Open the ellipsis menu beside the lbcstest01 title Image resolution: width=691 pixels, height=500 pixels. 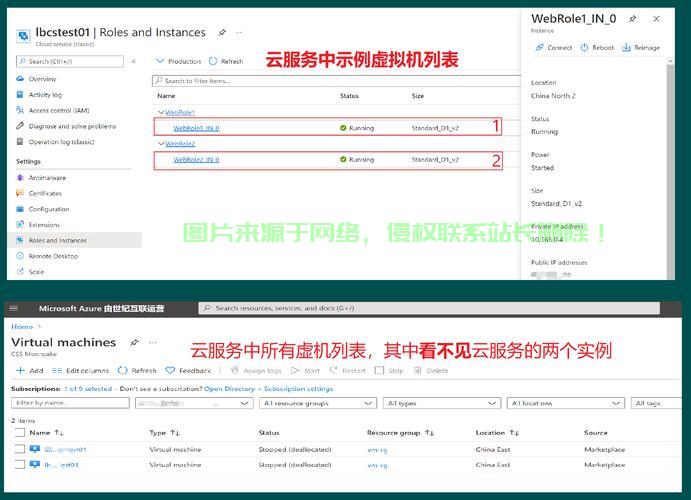238,32
